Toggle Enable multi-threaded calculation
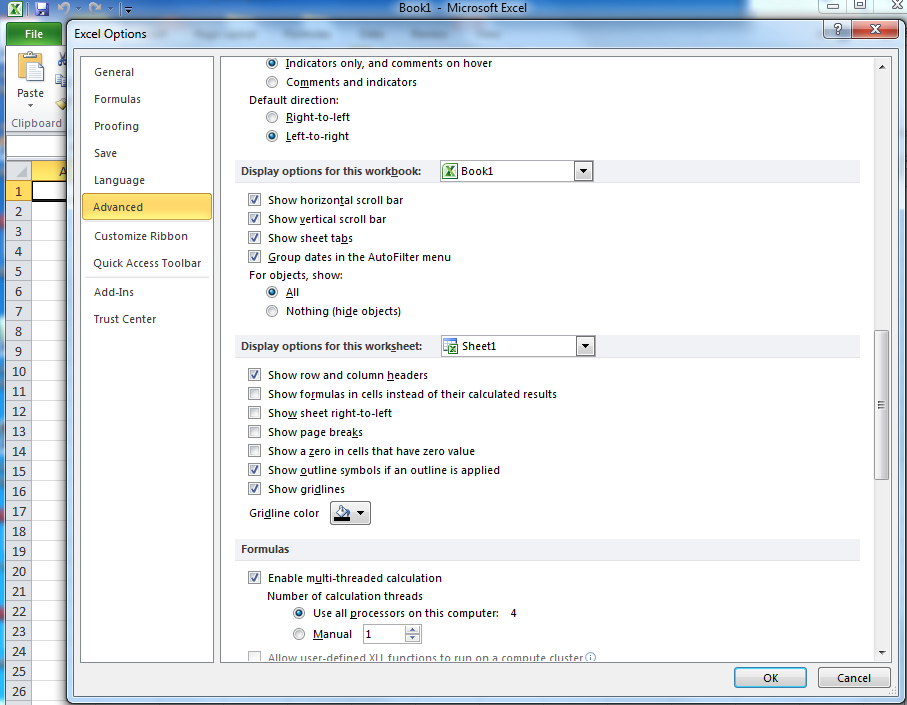The image size is (907, 705). [255, 578]
